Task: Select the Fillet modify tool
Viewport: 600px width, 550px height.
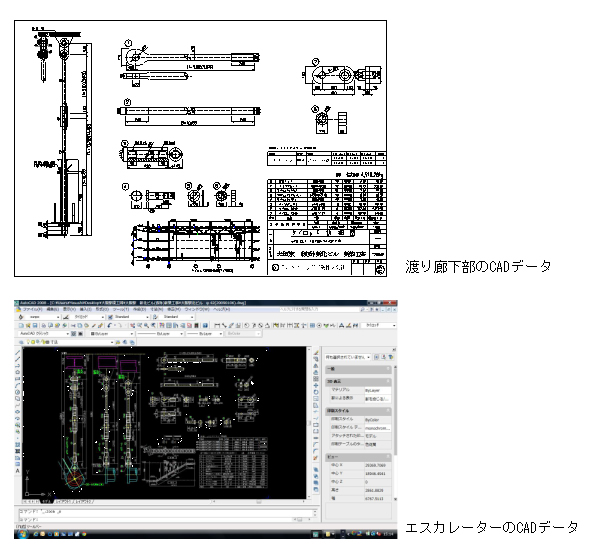Action: tap(316, 451)
